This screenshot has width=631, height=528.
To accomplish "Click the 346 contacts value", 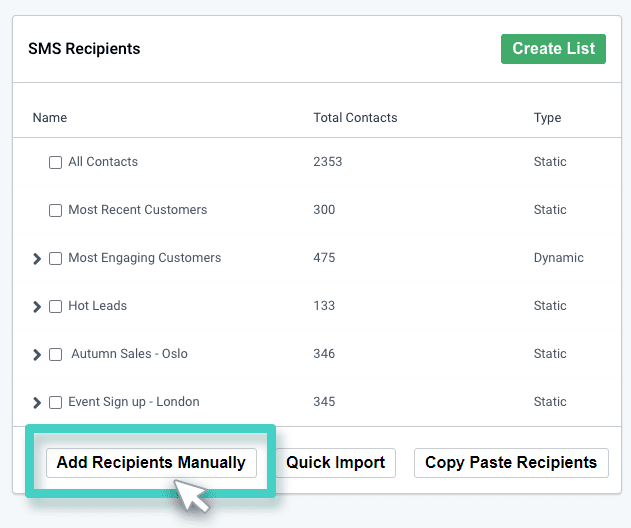I will (x=324, y=354).
